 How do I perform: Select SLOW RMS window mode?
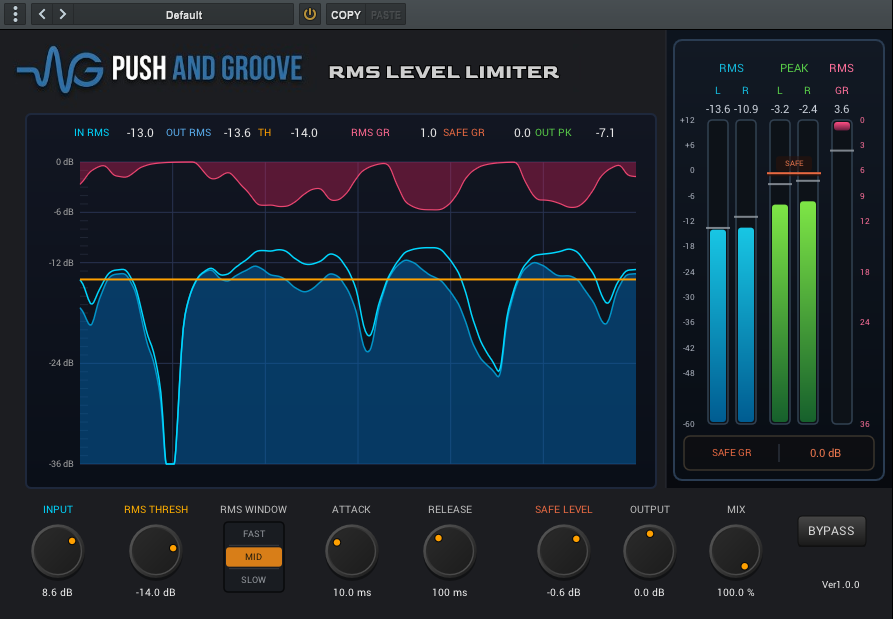253,580
